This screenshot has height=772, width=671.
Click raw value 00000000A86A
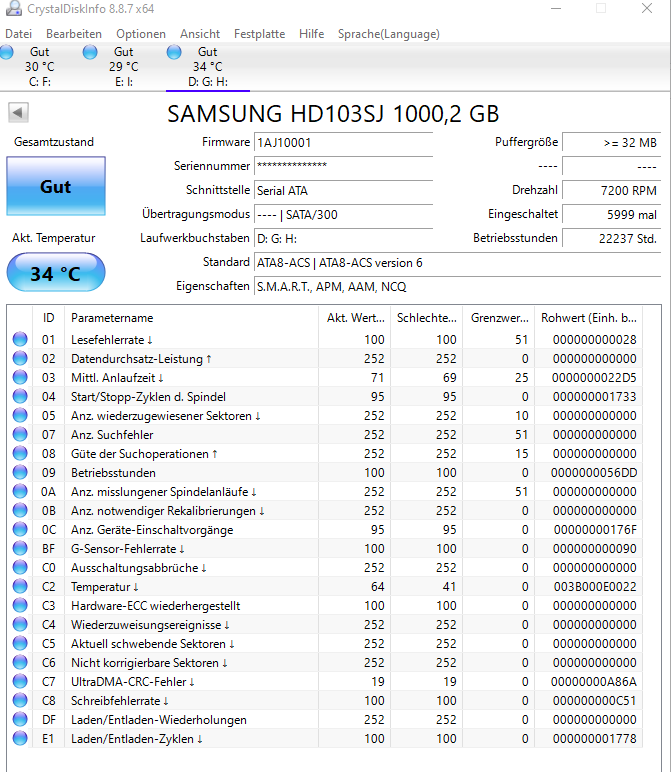pyautogui.click(x=594, y=682)
